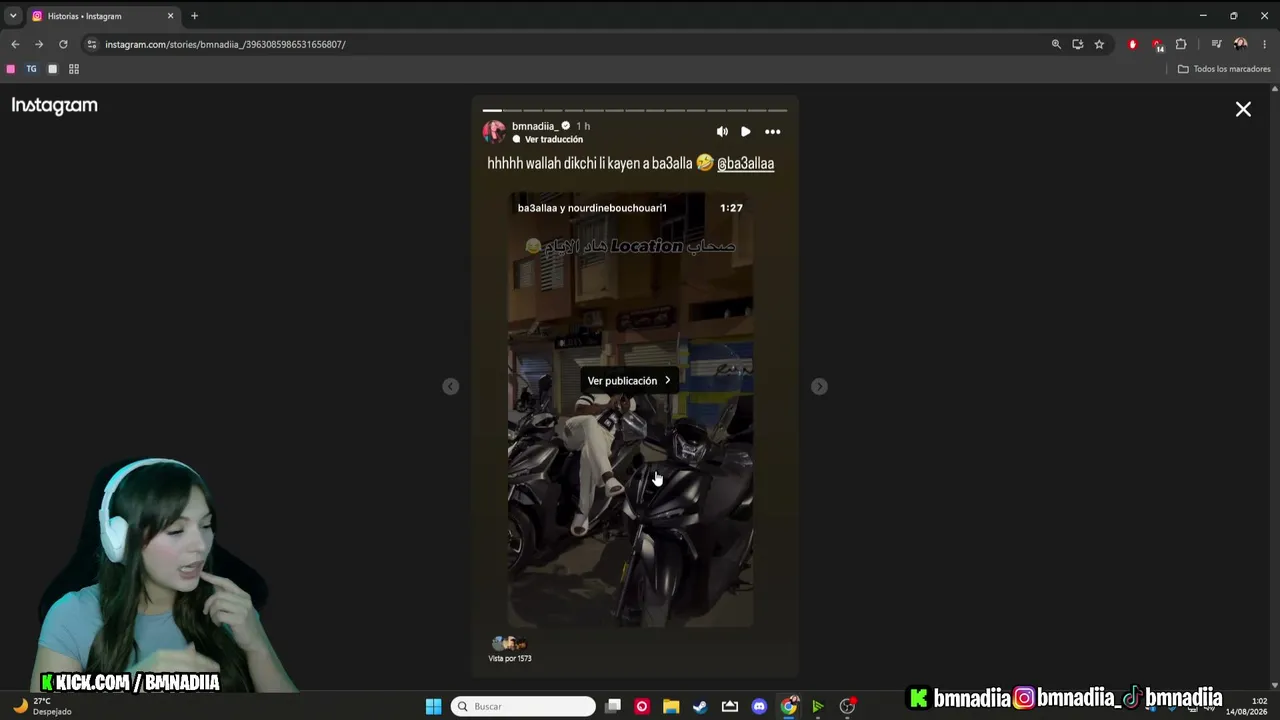This screenshot has height=720, width=1280.
Task: Launch Steam from the taskbar
Action: 700,707
